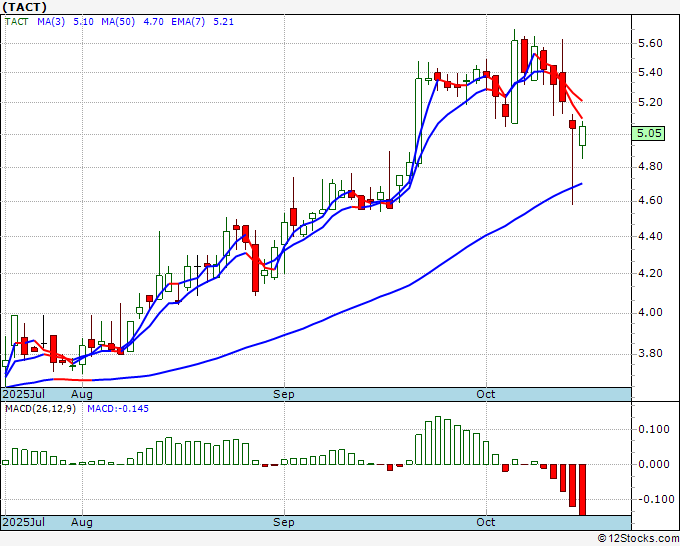This screenshot has width=680, height=546.
Task: Click the Aug label on price chart axis
Action: pyautogui.click(x=82, y=394)
